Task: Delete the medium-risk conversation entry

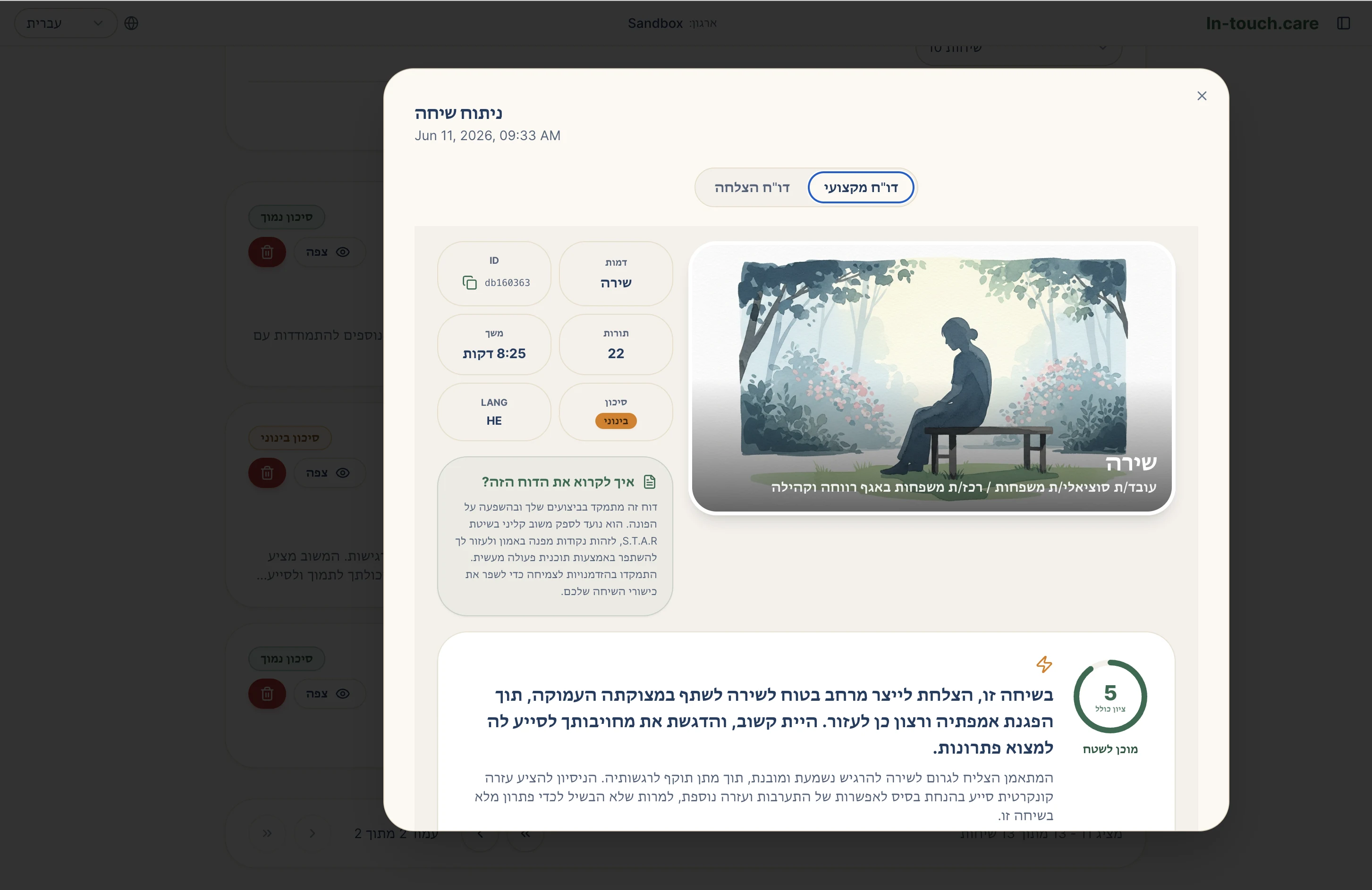Action: pyautogui.click(x=267, y=472)
